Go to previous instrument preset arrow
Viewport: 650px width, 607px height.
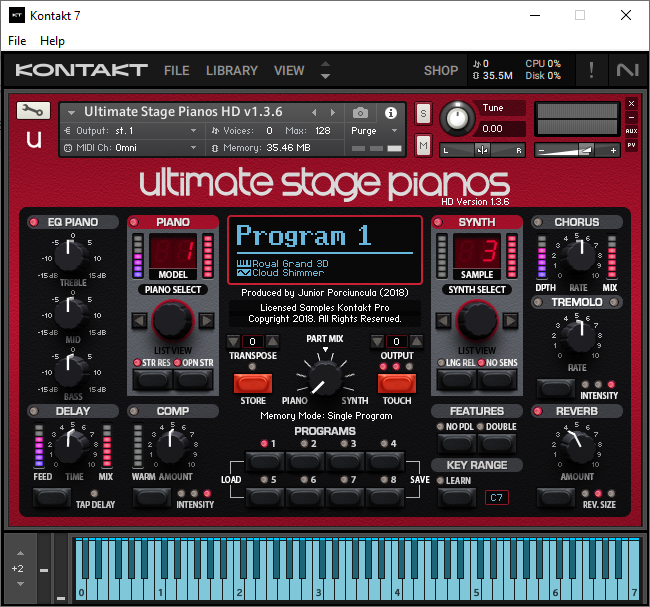(314, 112)
